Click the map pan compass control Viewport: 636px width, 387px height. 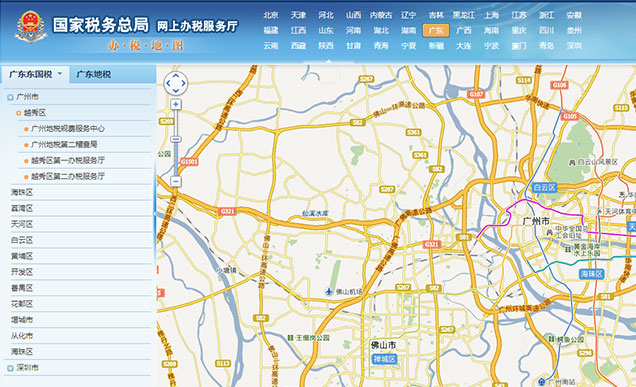pyautogui.click(x=176, y=83)
